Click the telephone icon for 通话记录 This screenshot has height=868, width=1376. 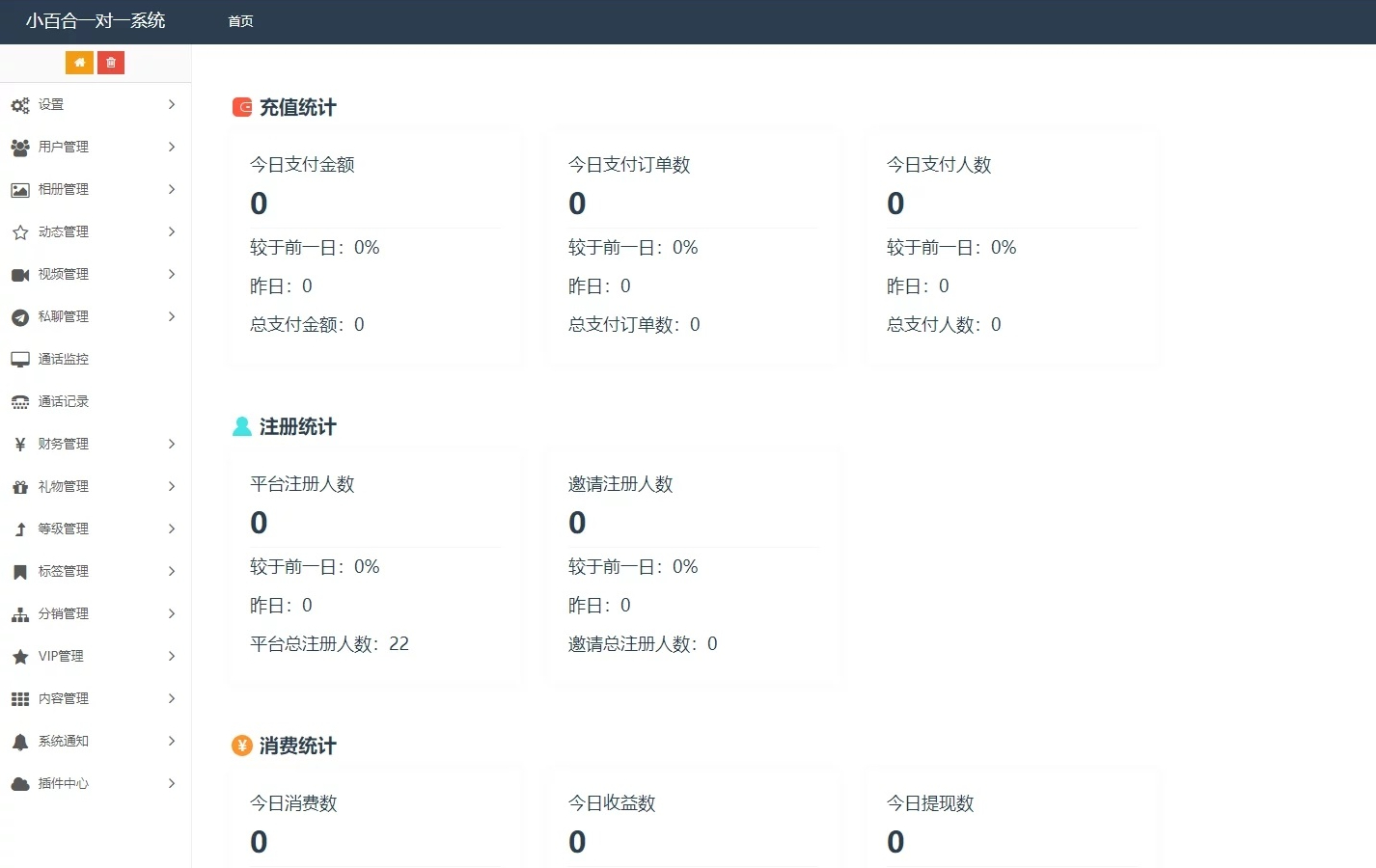(20, 402)
